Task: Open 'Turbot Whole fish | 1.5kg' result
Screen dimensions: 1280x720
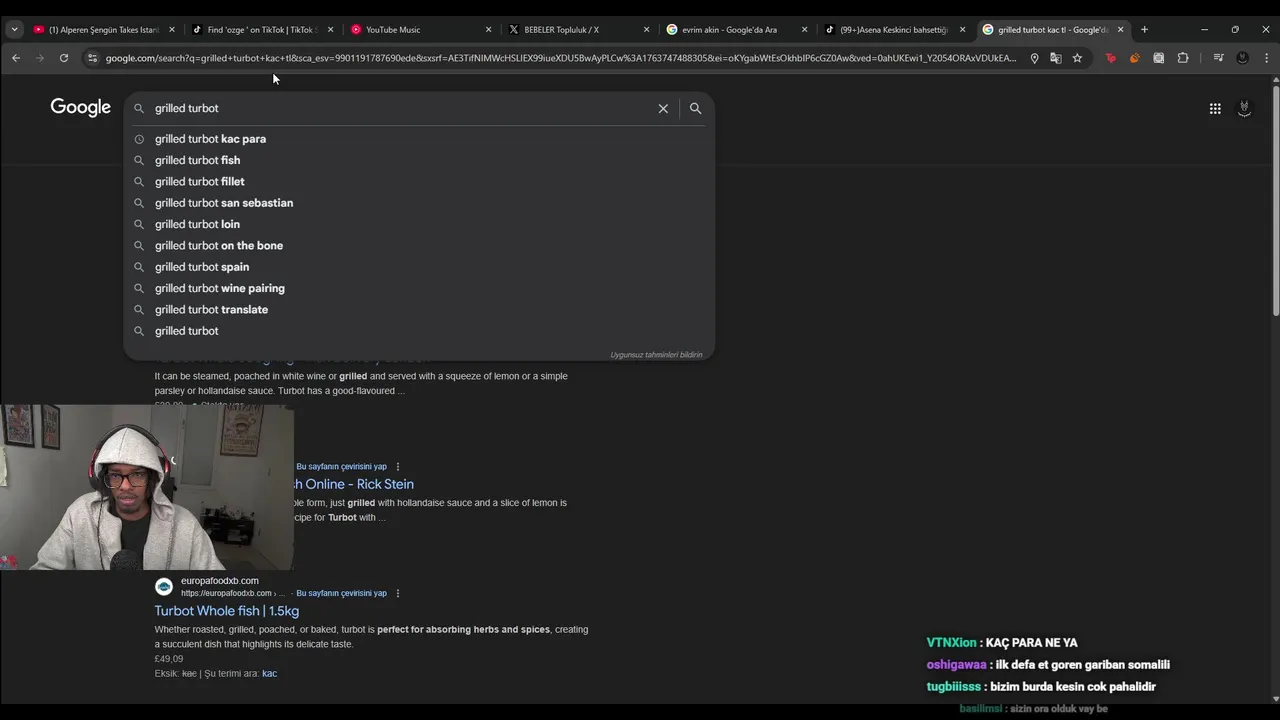Action: click(x=226, y=611)
